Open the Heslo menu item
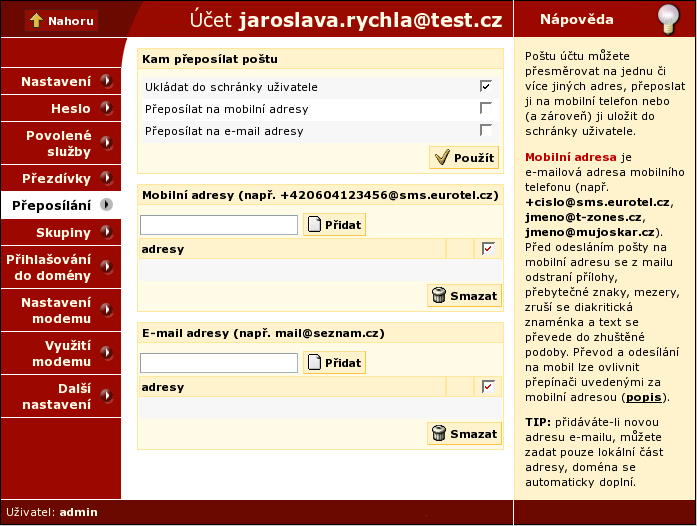The height and width of the screenshot is (526, 697). pyautogui.click(x=61, y=108)
